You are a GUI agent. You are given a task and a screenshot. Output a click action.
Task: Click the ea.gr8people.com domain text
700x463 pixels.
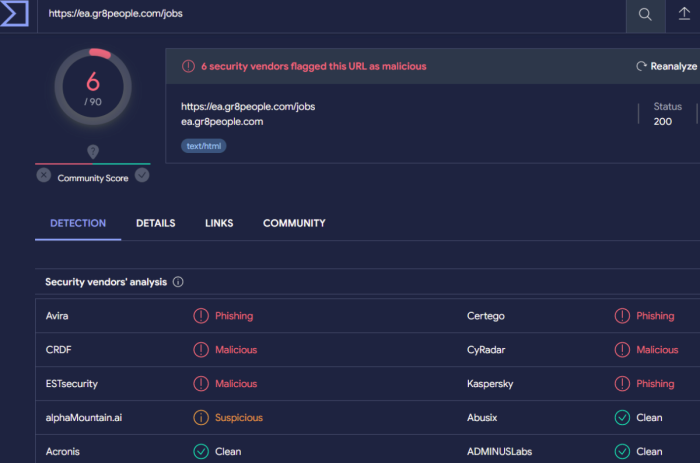(222, 122)
